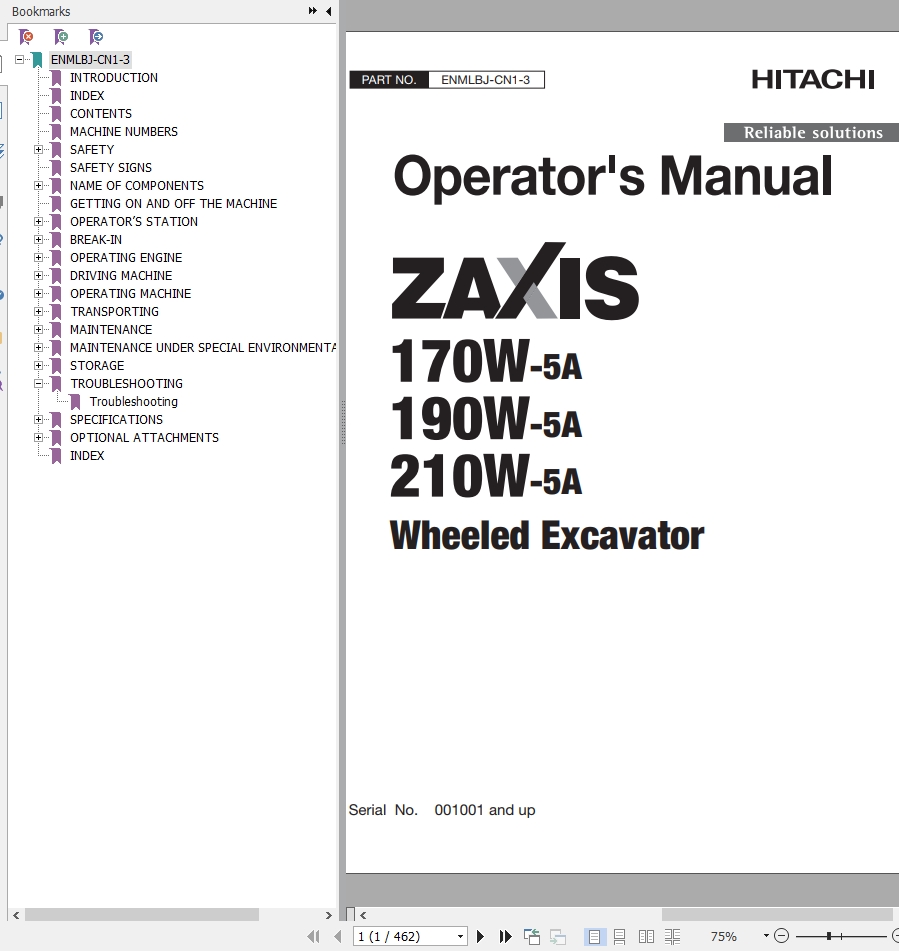Viewport: 899px width, 951px height.
Task: Open the Troubleshooting child bookmark
Action: (x=133, y=402)
